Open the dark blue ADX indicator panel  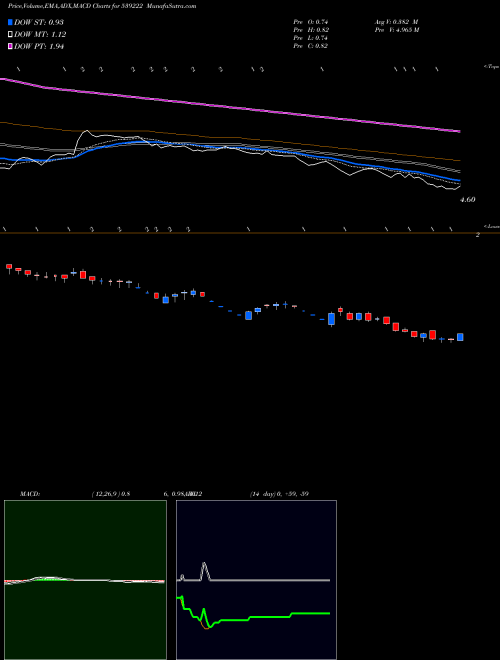click(x=256, y=580)
